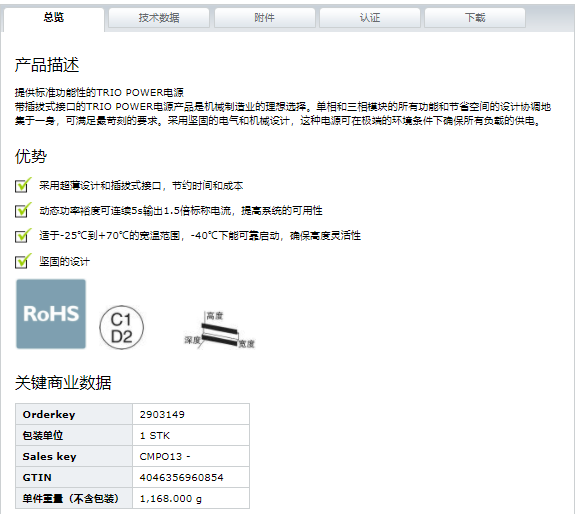
Task: Click the weight value 1,168.000 g
Action: (171, 499)
